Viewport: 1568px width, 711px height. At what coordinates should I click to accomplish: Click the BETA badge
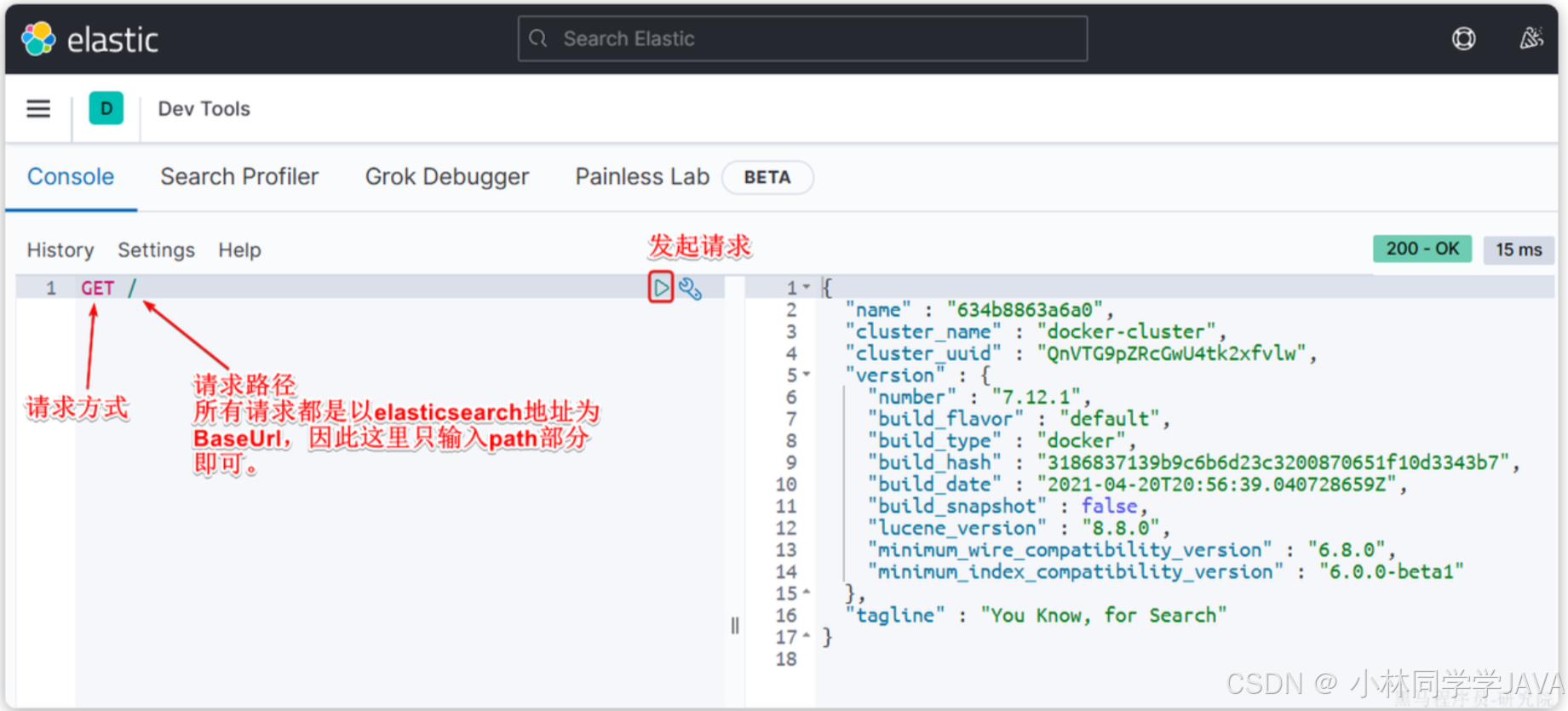coord(767,177)
